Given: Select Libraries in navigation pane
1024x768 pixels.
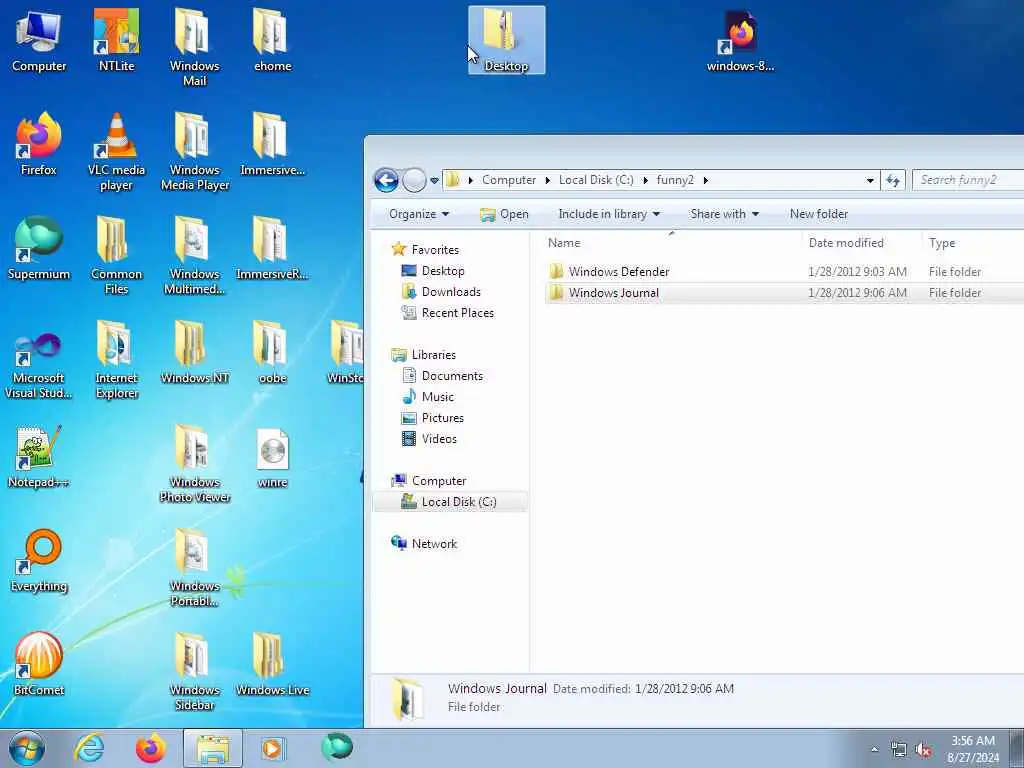Looking at the screenshot, I should pos(423,355).
